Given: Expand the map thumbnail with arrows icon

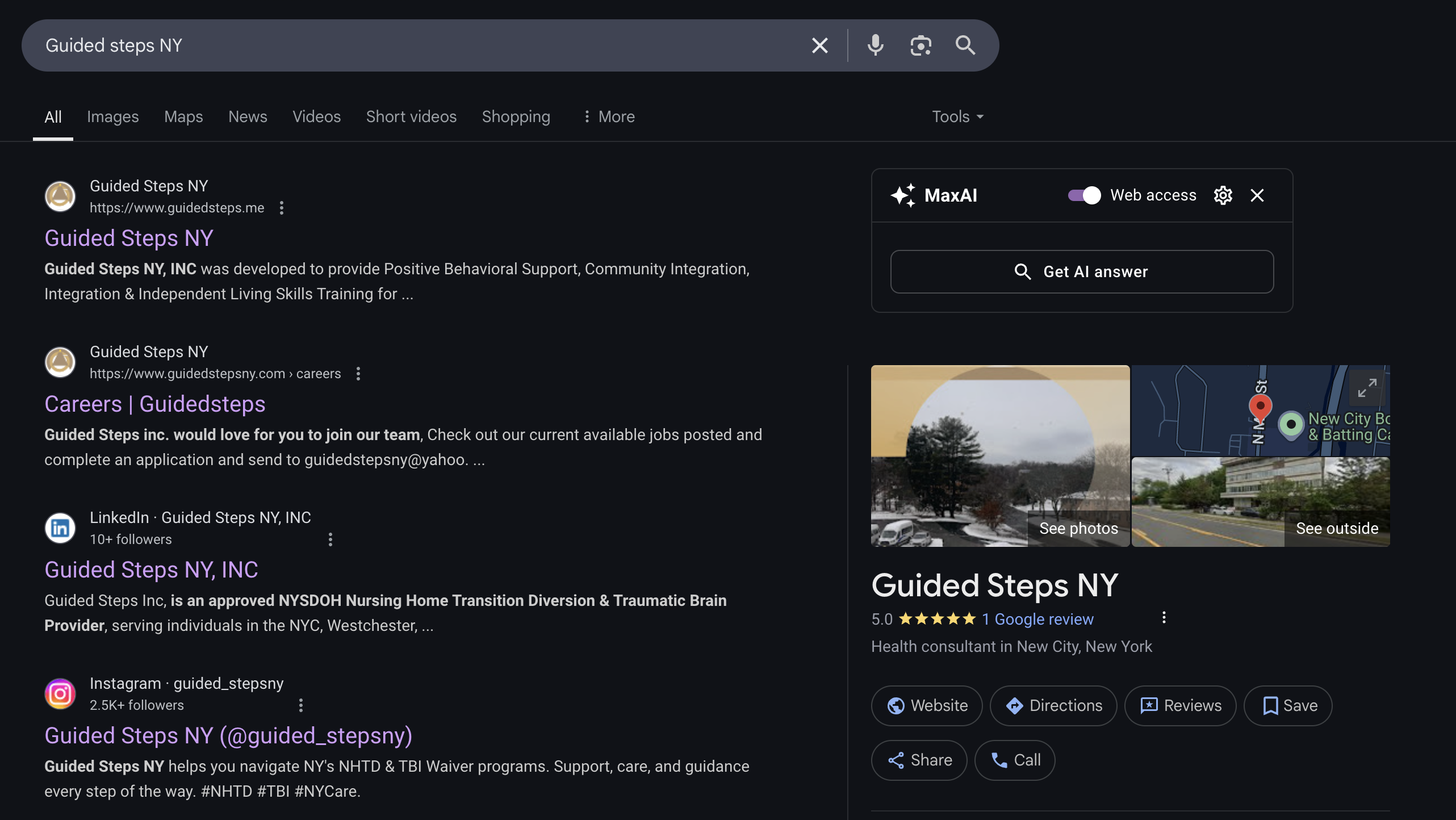Looking at the screenshot, I should pyautogui.click(x=1367, y=388).
